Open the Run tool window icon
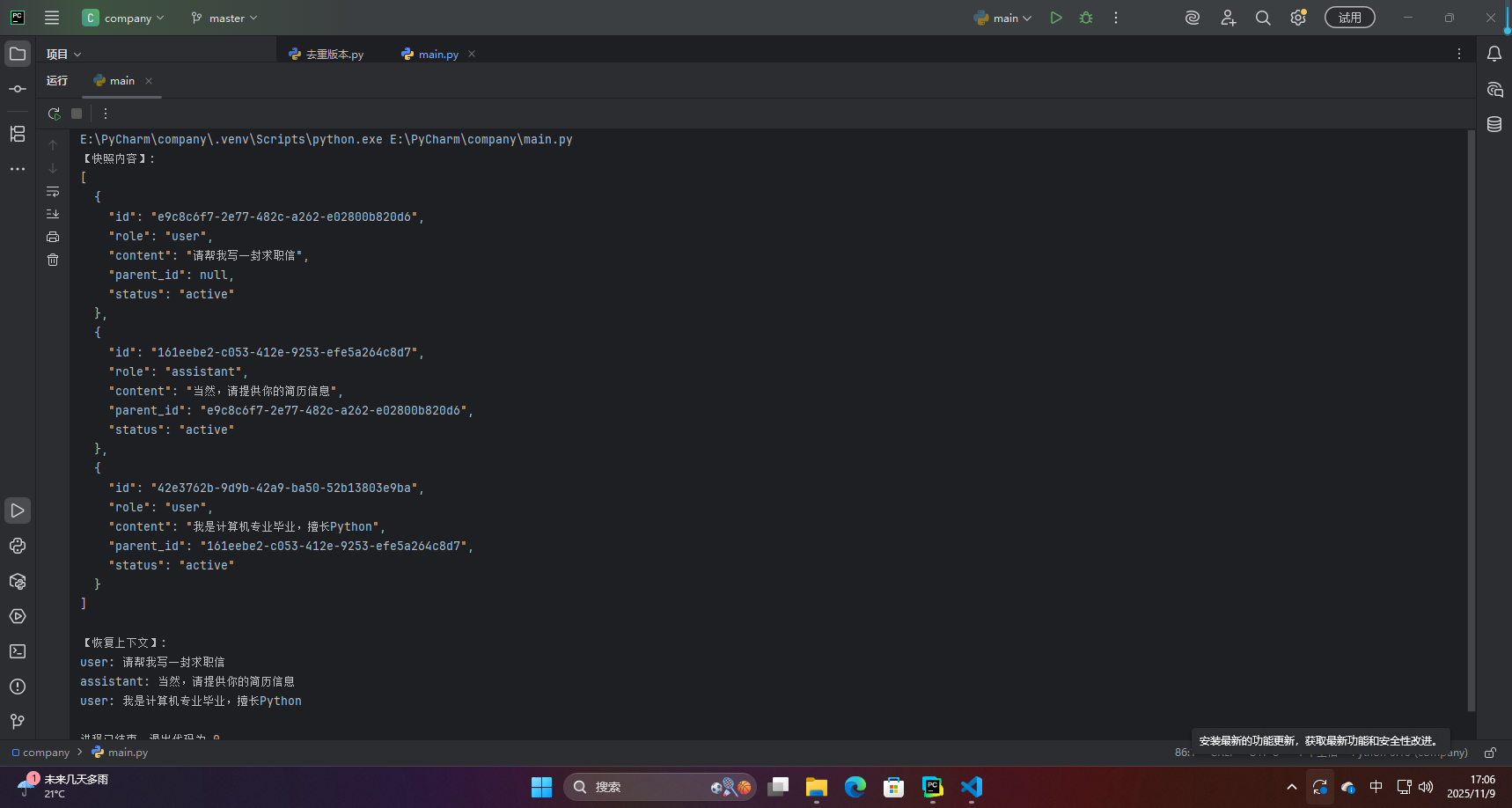The width and height of the screenshot is (1512, 808). coord(18,511)
